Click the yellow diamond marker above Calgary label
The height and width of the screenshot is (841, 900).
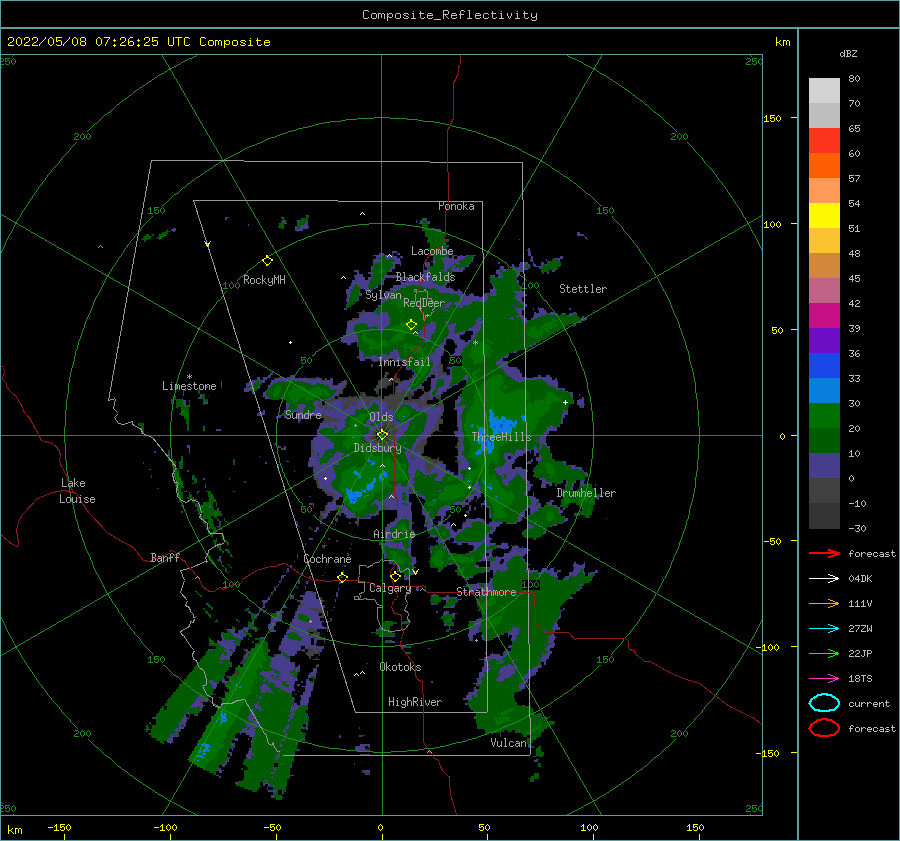(x=395, y=576)
